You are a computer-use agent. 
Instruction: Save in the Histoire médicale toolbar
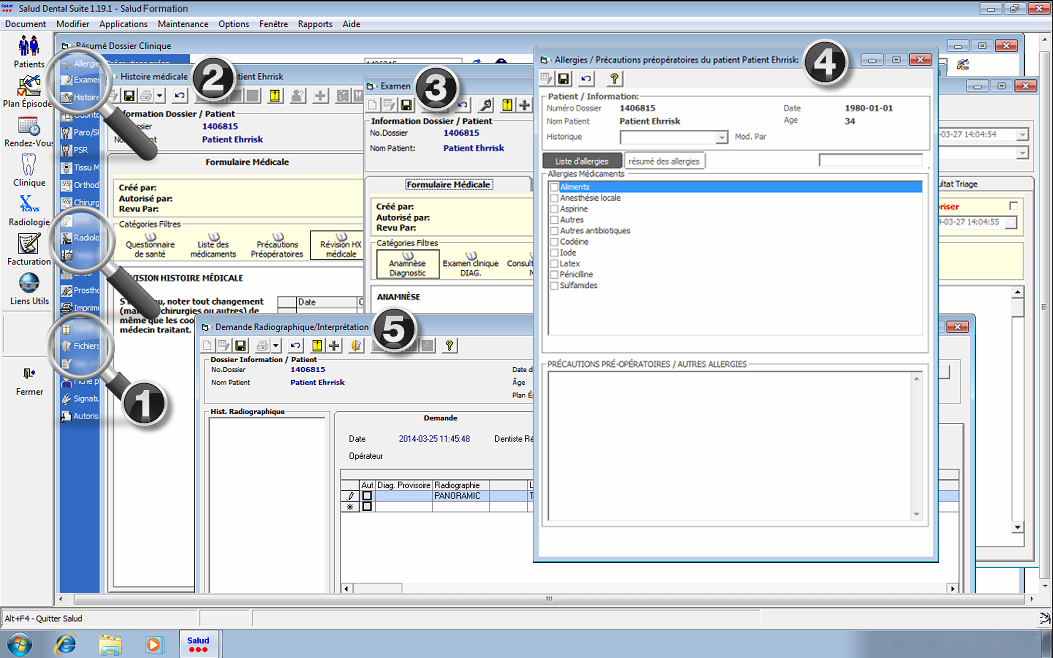(x=129, y=96)
